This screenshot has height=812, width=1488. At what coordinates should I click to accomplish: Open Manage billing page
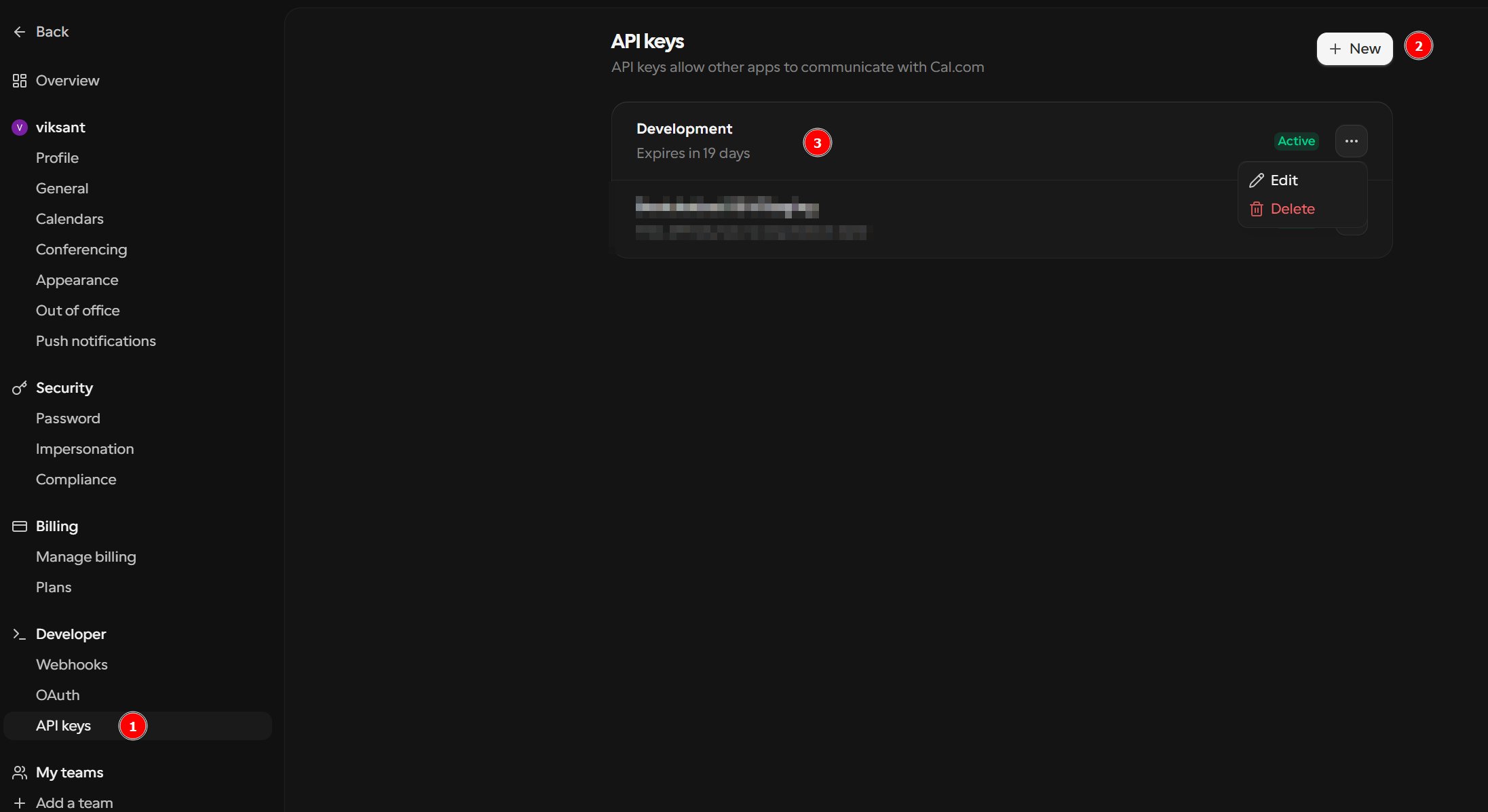[x=85, y=557]
